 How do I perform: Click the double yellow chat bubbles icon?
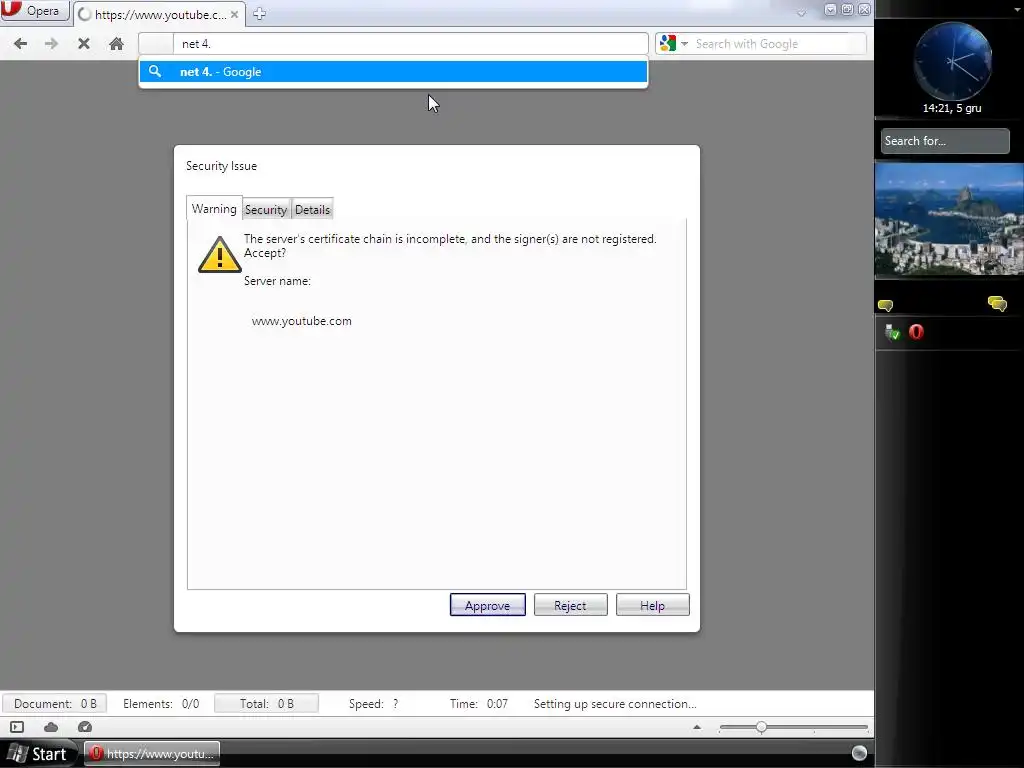pyautogui.click(x=997, y=304)
